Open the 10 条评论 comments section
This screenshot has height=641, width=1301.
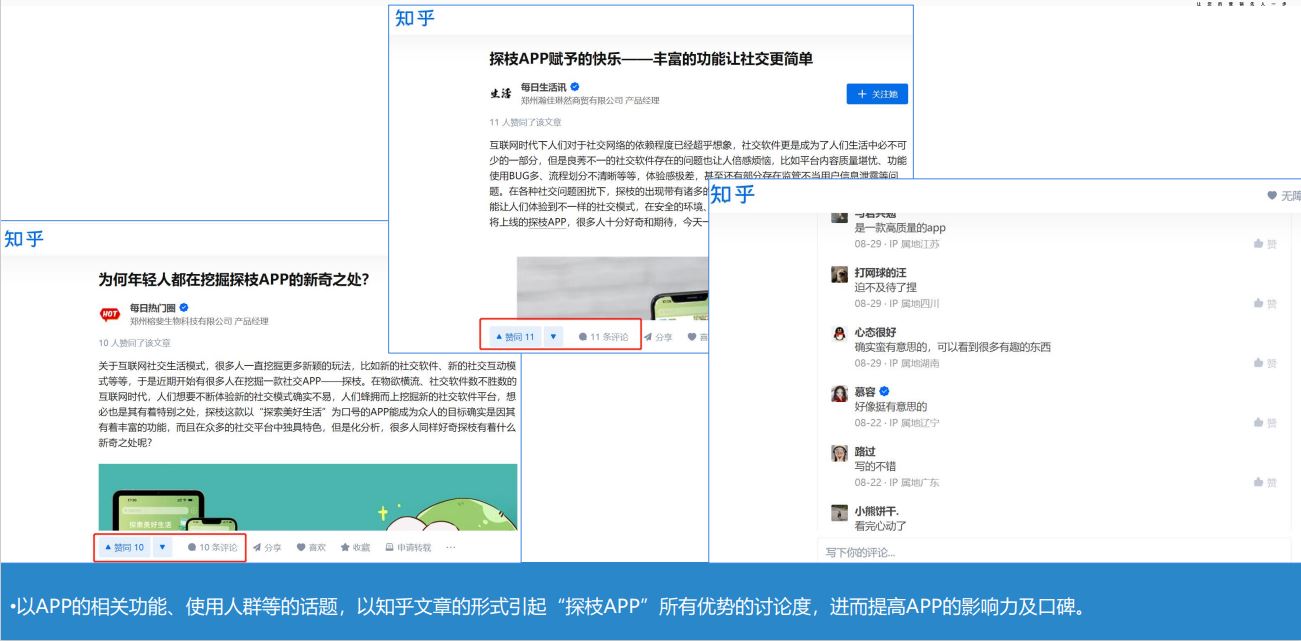212,548
